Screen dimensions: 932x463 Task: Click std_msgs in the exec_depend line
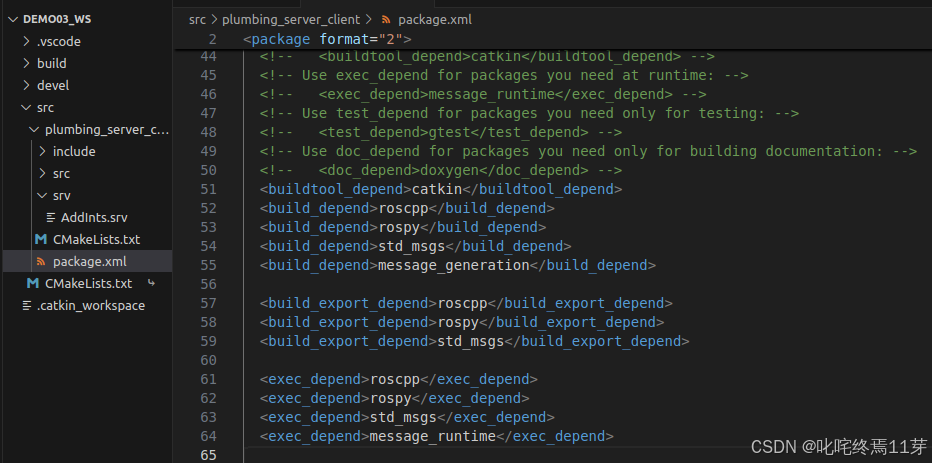tap(403, 417)
